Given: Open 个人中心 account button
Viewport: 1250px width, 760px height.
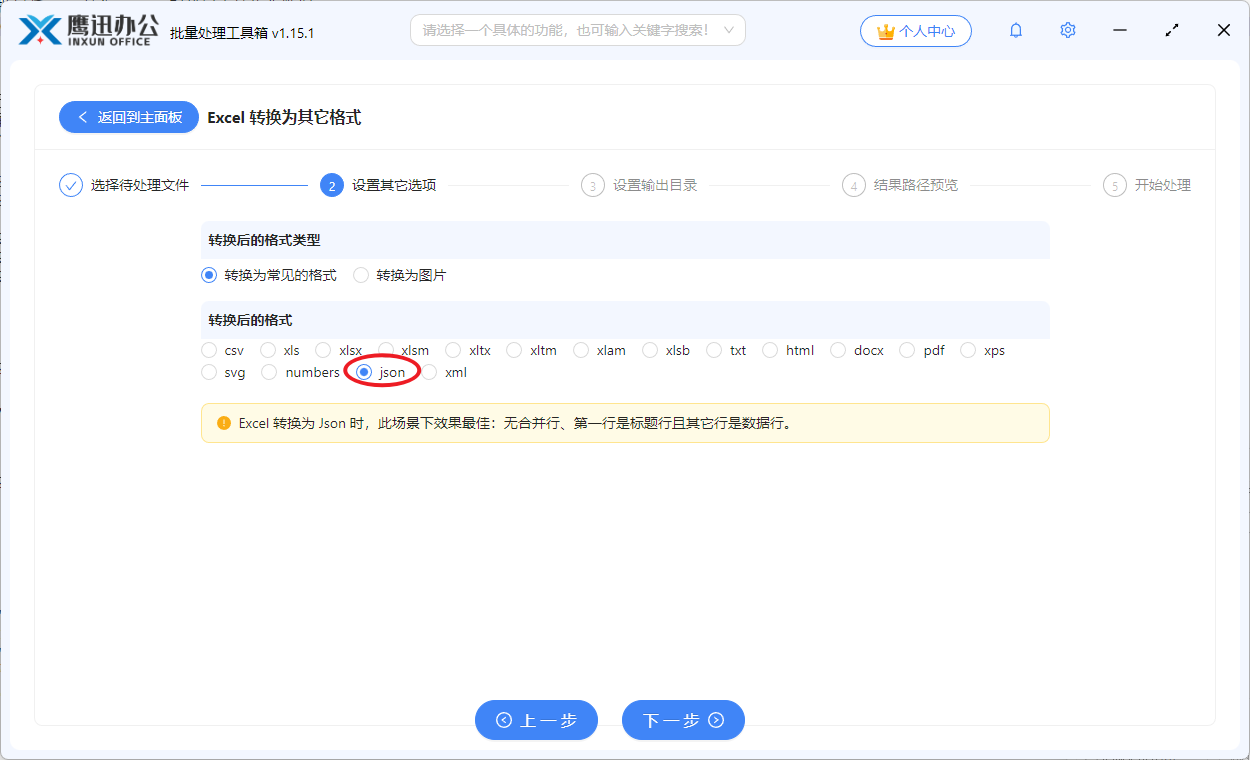Looking at the screenshot, I should click(x=916, y=31).
